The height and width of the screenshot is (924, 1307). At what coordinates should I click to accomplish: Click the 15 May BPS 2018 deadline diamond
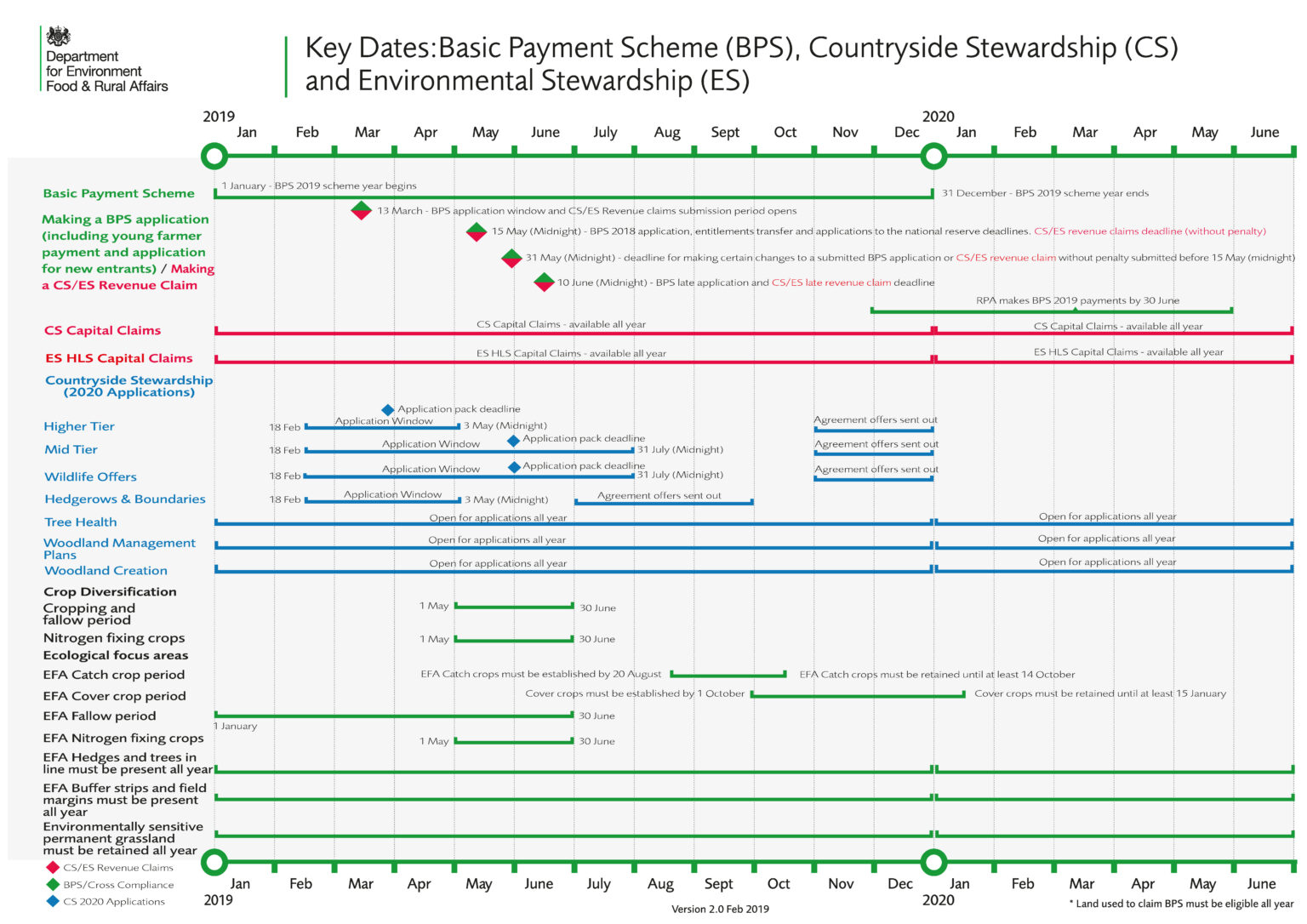[x=476, y=231]
